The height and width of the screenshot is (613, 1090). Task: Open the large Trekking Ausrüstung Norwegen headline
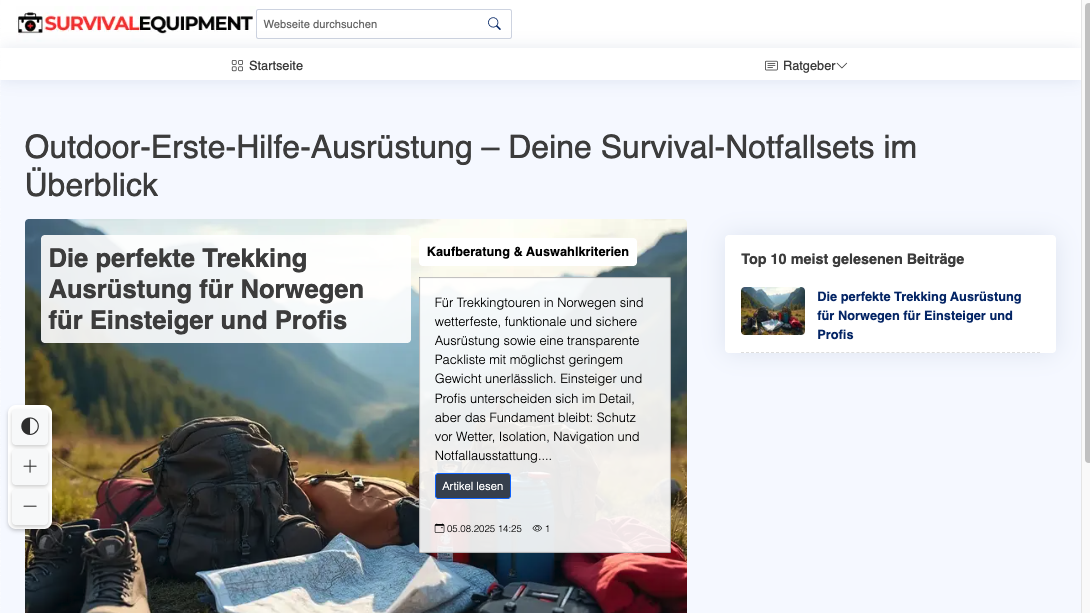206,289
